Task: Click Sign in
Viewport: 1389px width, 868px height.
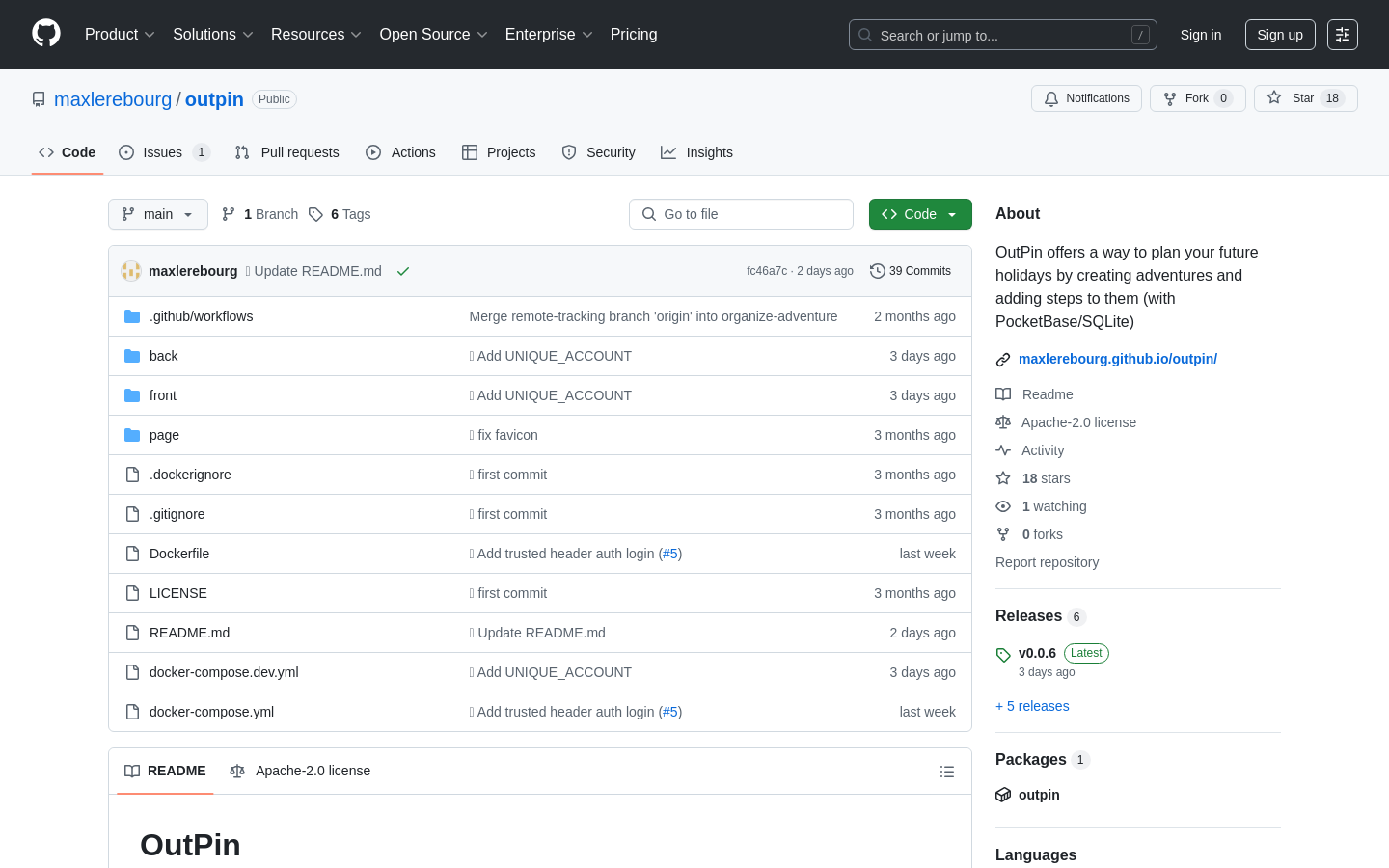Action: point(1201,35)
